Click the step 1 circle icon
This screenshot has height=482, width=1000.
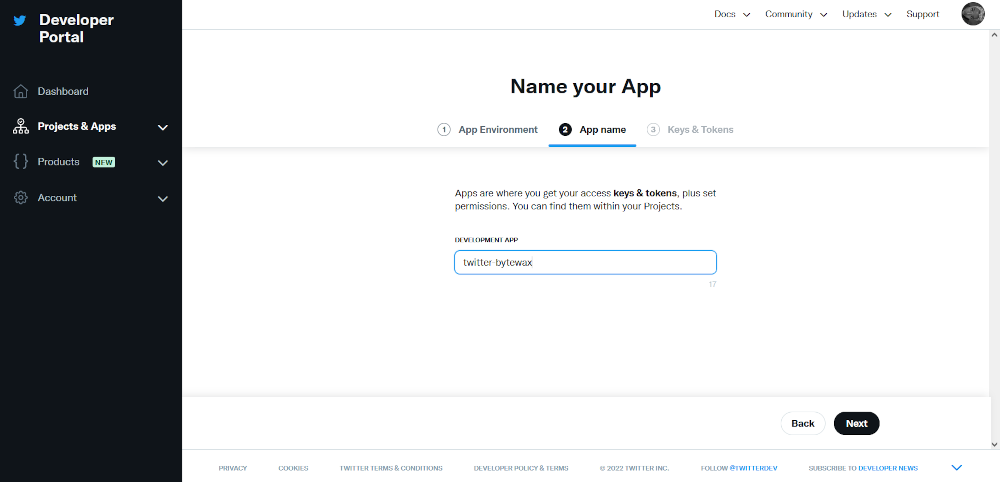(x=444, y=129)
